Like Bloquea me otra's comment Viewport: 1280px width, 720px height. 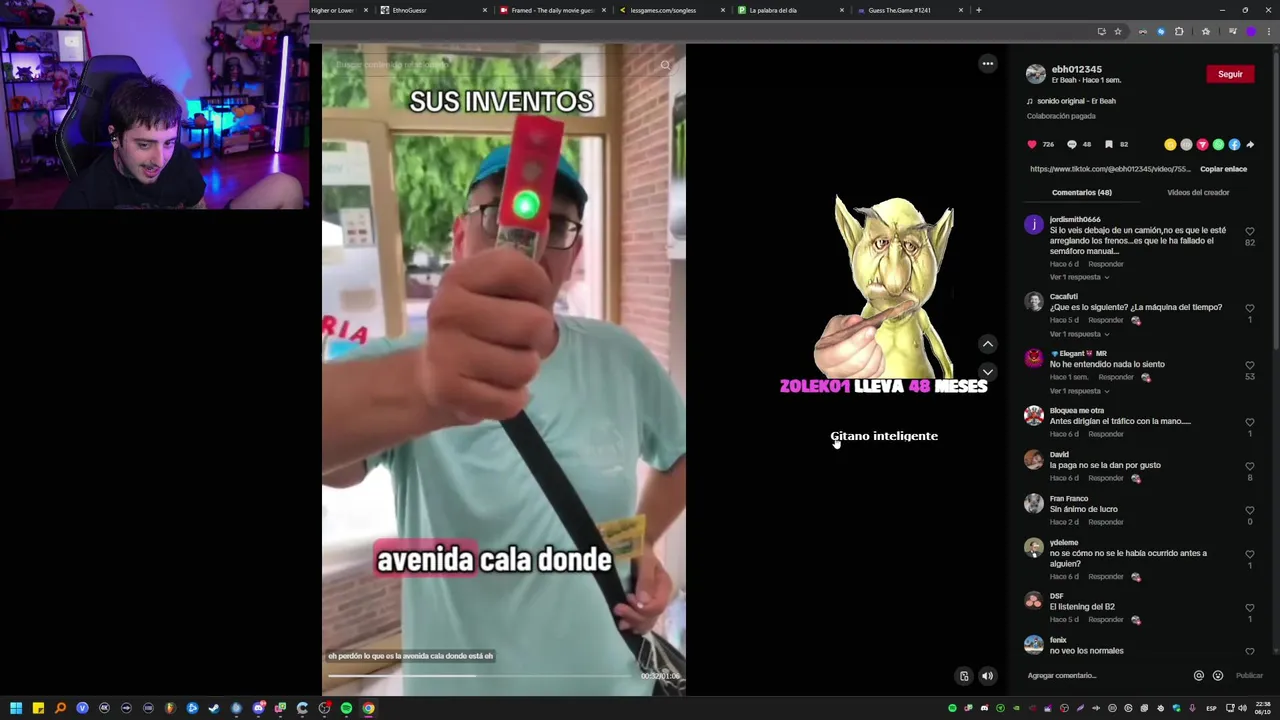1250,422
